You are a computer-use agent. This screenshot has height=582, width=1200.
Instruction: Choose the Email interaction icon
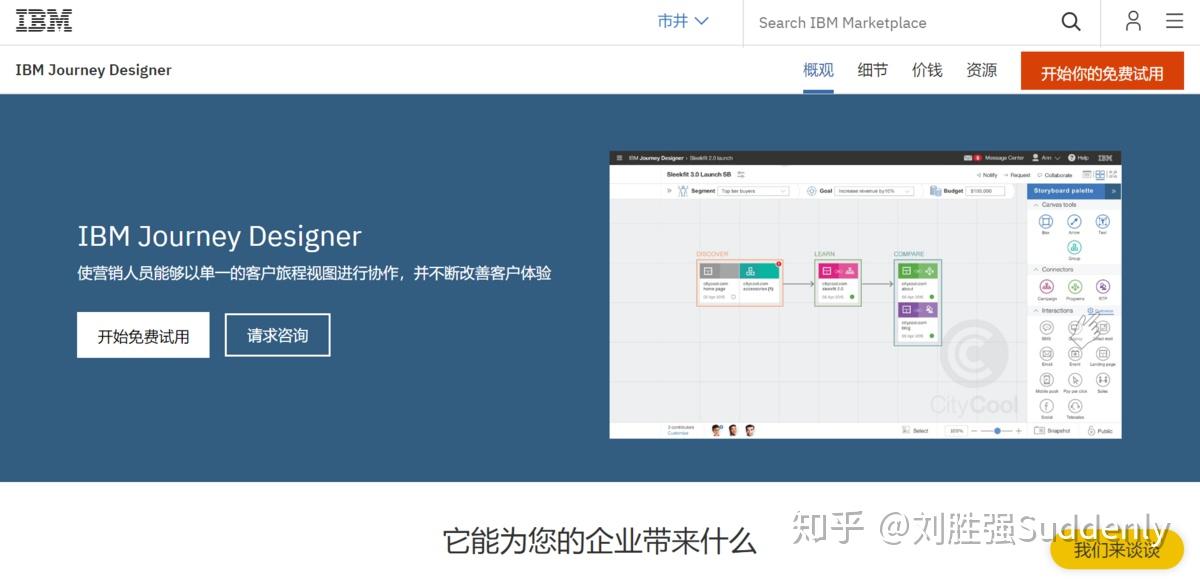tap(1046, 352)
